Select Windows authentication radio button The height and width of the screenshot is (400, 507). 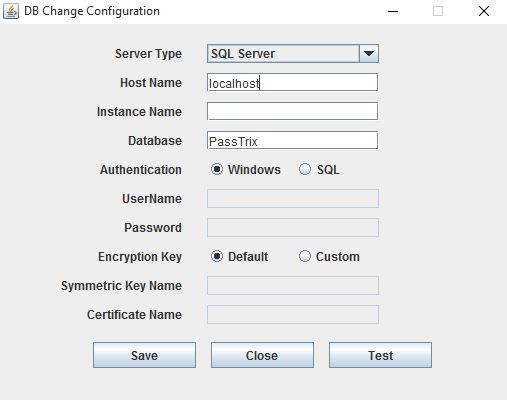click(246, 169)
